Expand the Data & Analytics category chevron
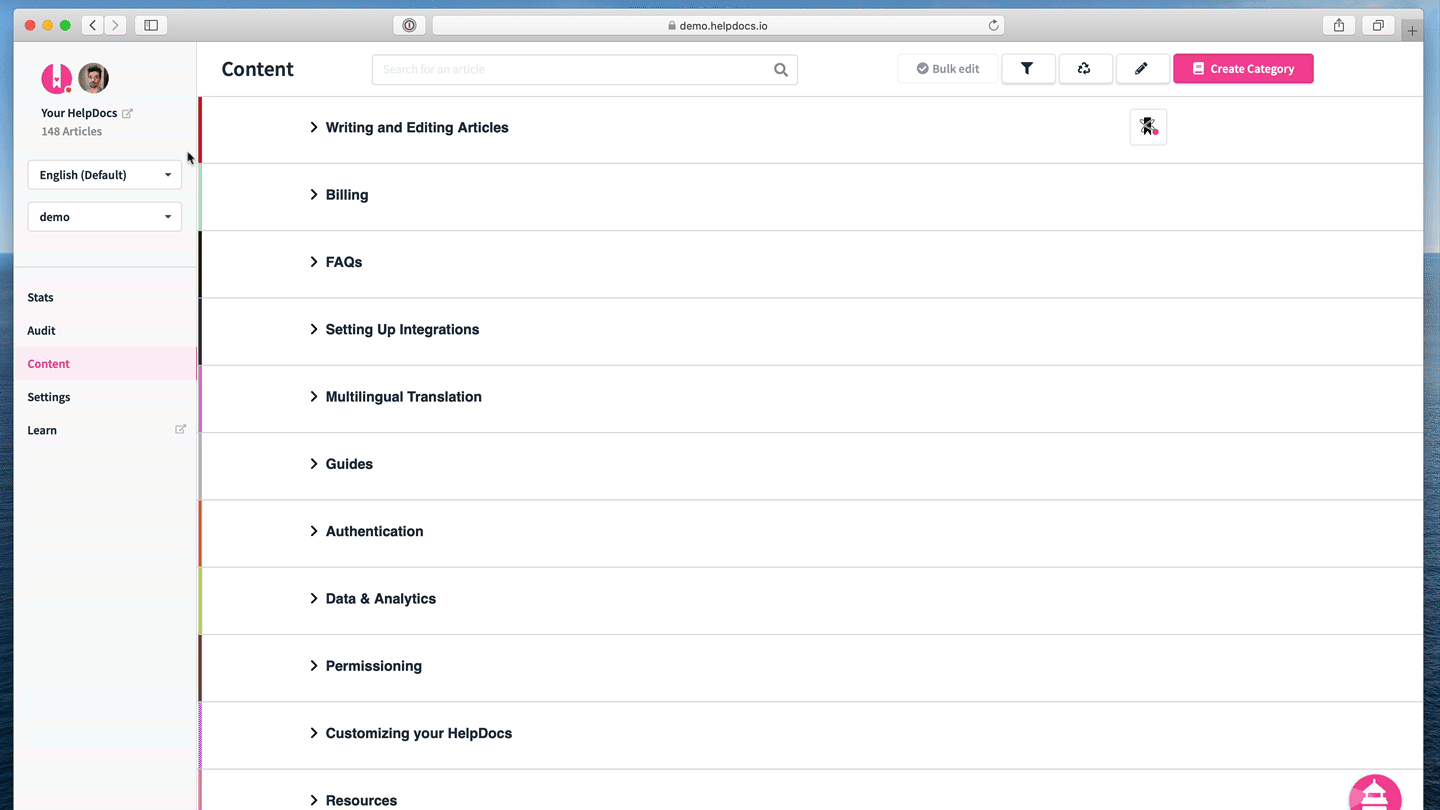Image resolution: width=1440 pixels, height=810 pixels. [314, 599]
